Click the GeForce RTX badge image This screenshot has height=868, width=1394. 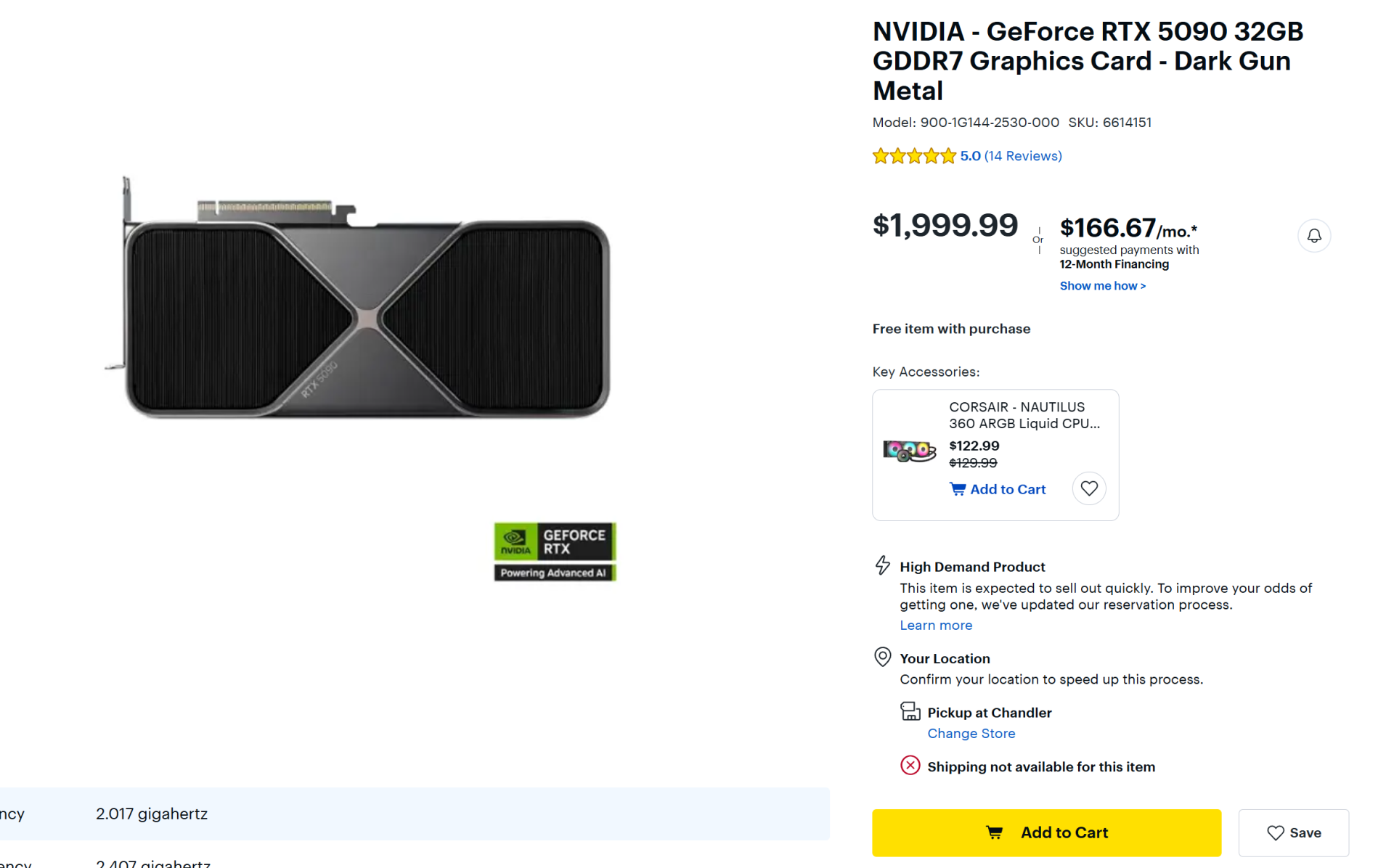point(555,552)
